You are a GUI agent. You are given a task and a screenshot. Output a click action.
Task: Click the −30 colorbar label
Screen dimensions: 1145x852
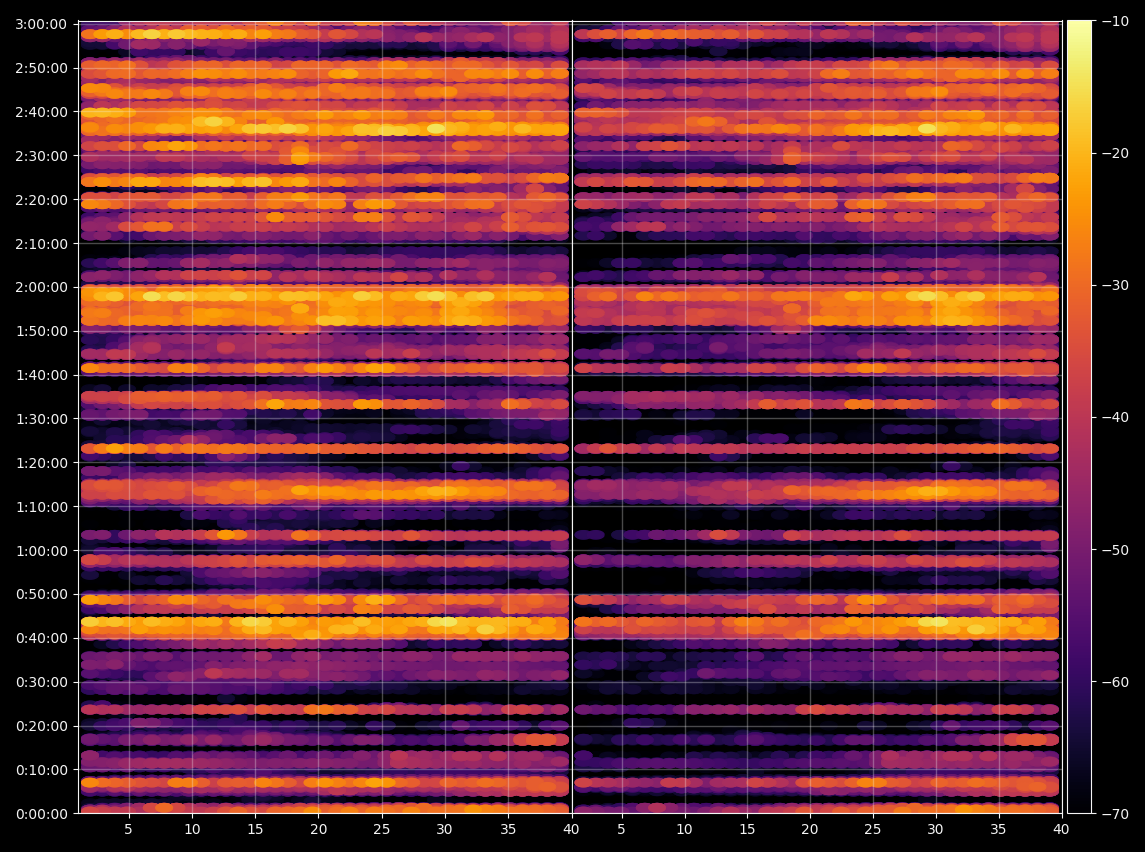tap(1115, 285)
